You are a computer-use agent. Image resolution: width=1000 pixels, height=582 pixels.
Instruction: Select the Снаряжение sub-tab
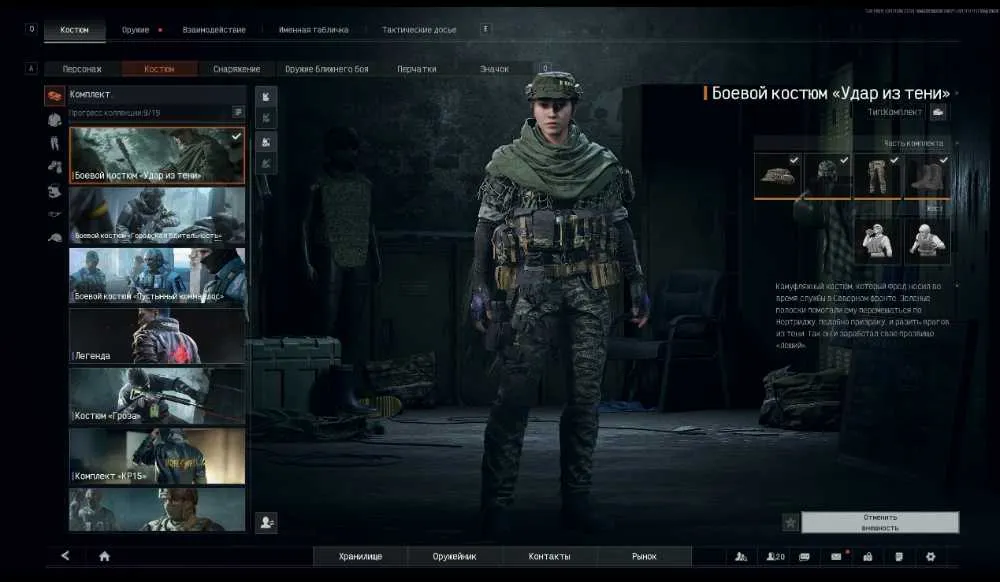click(237, 69)
